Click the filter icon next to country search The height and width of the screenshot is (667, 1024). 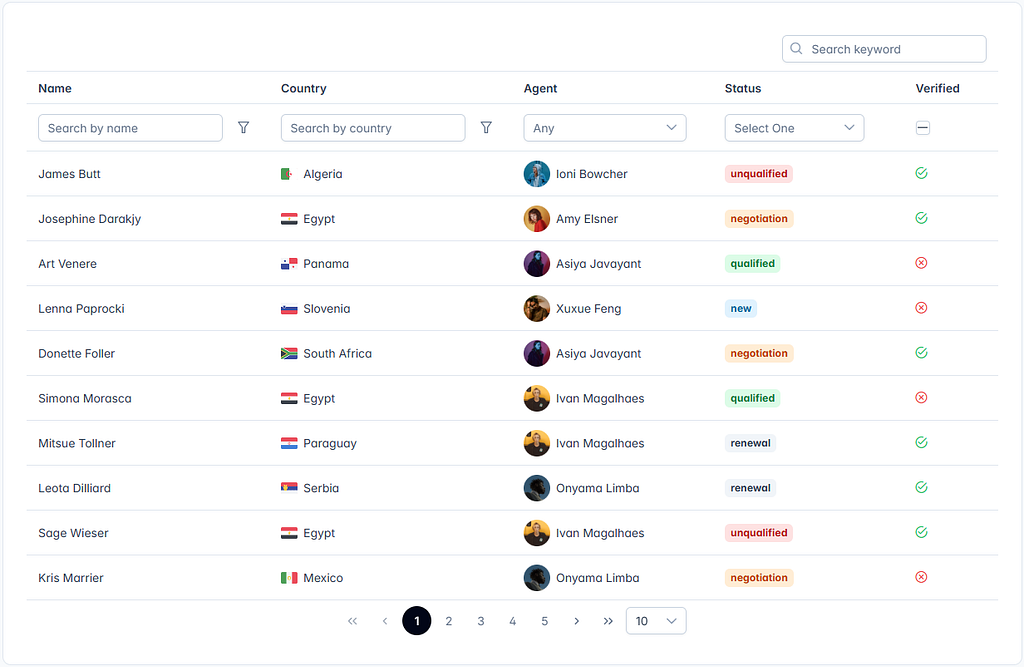486,128
